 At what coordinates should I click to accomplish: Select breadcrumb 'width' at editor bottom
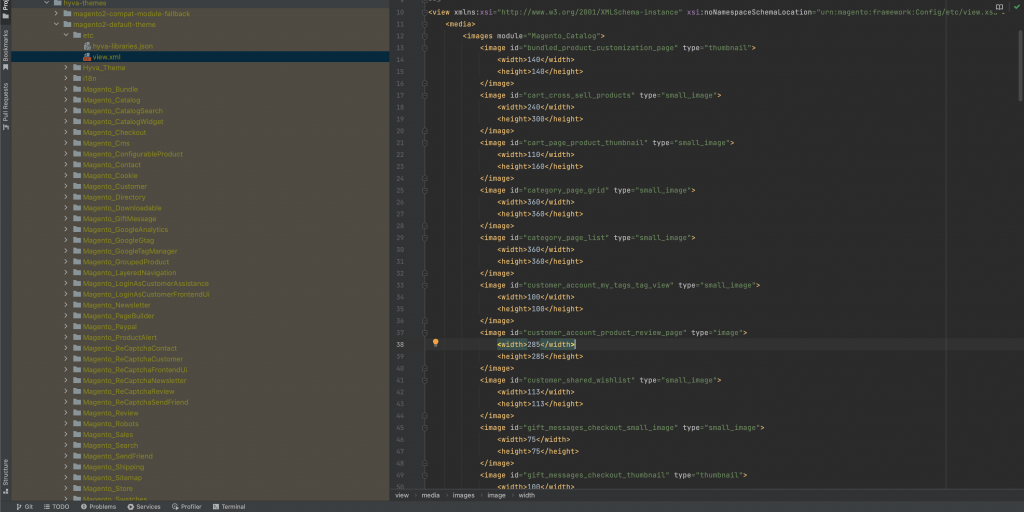pos(526,496)
